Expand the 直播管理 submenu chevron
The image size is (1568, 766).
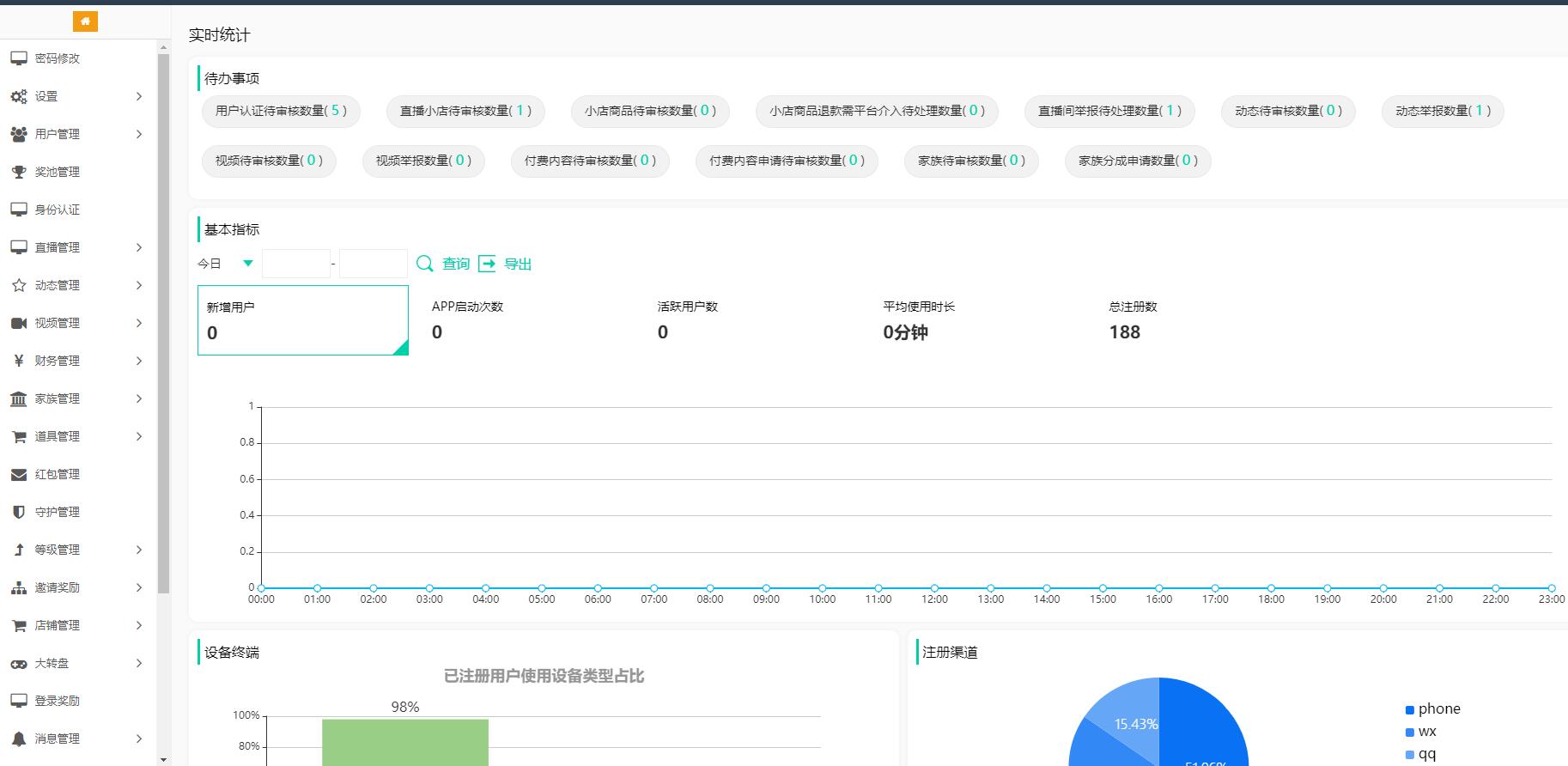coord(139,247)
